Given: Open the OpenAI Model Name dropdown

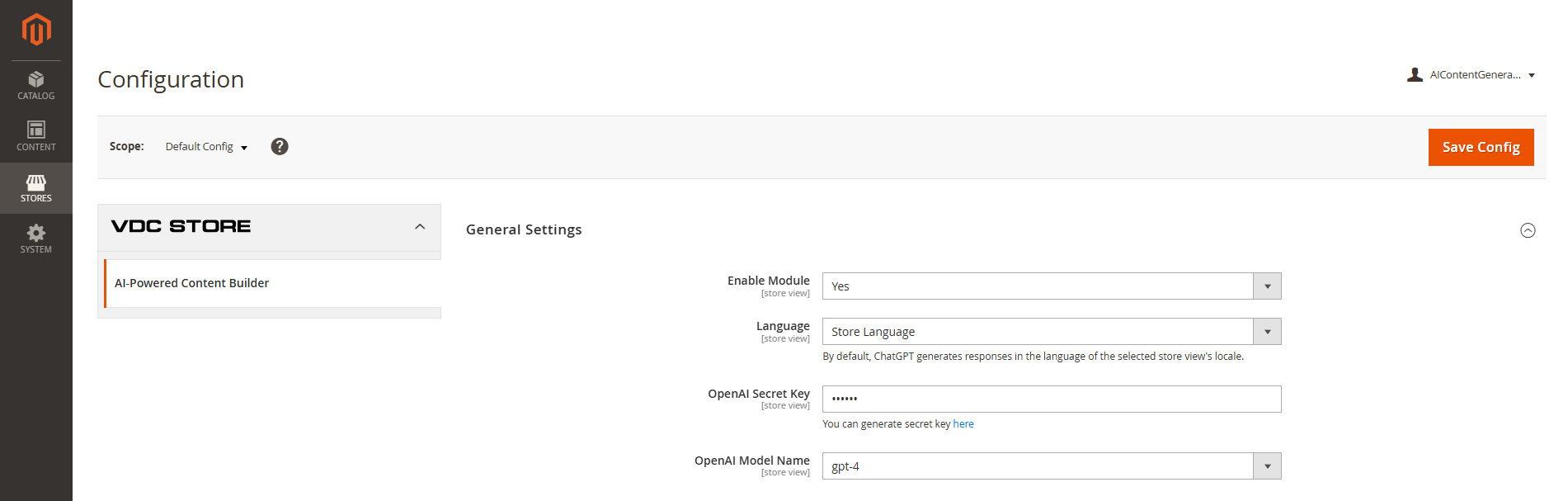Looking at the screenshot, I should click(1051, 466).
